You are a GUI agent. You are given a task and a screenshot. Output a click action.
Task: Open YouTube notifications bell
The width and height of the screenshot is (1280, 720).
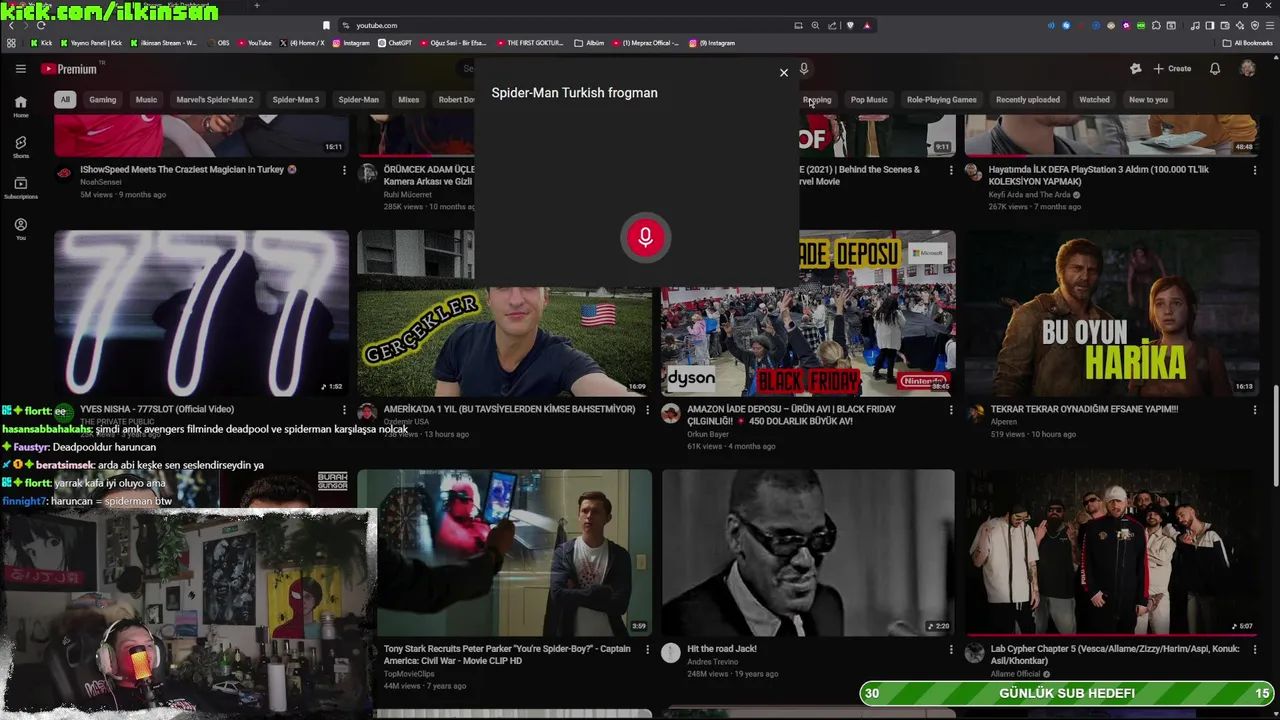click(x=1215, y=69)
